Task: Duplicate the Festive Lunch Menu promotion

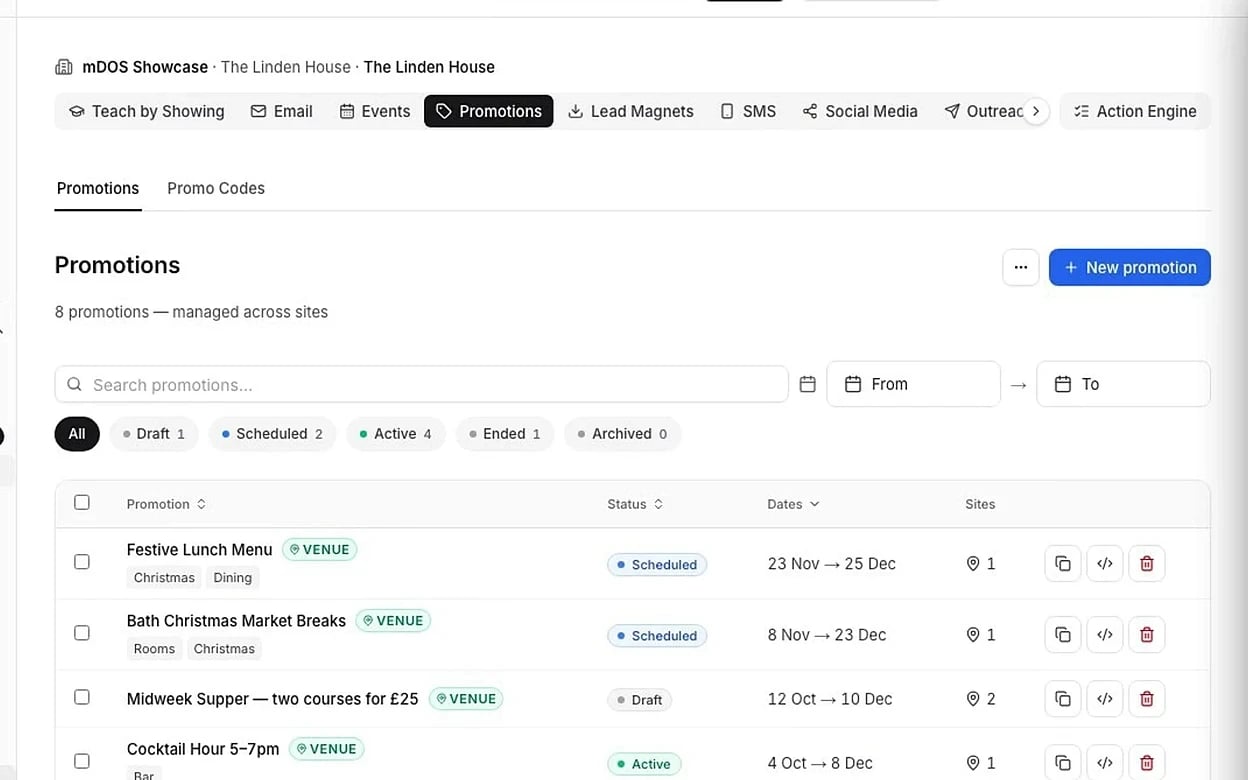Action: 1063,564
